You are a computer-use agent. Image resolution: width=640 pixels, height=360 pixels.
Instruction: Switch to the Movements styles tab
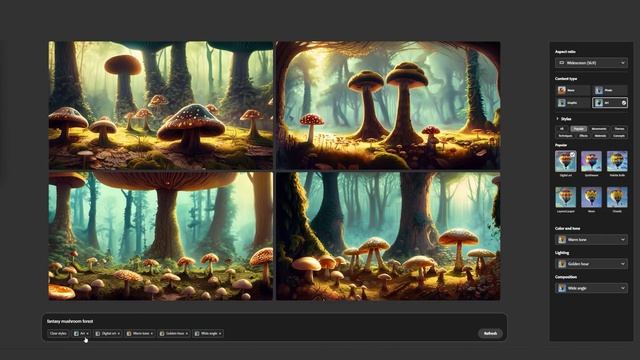click(x=599, y=129)
